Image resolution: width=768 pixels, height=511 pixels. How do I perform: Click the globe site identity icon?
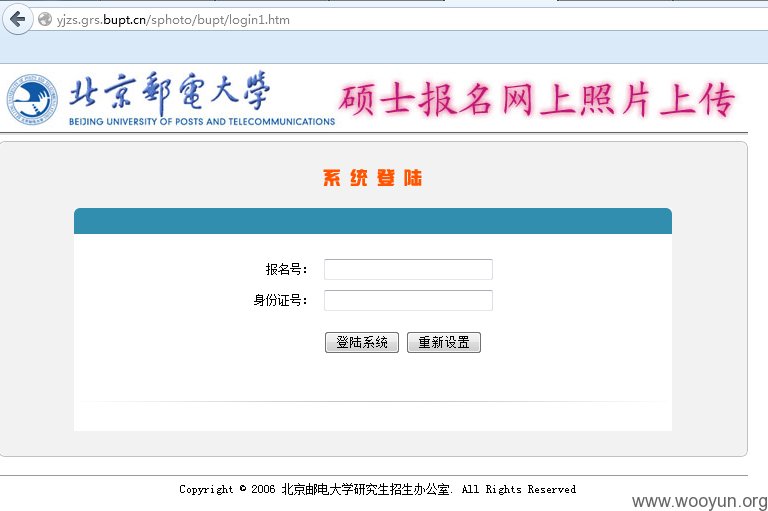click(x=45, y=20)
